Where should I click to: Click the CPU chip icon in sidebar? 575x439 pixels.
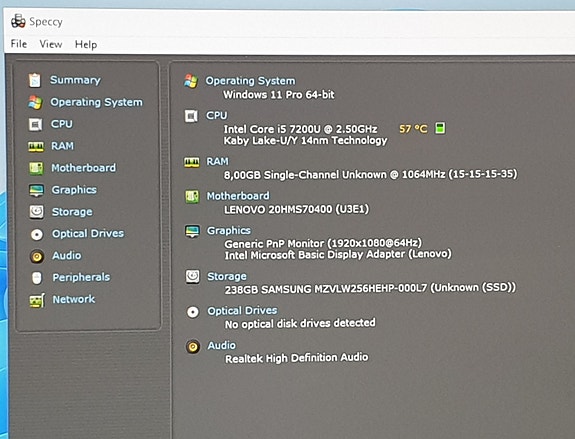click(36, 124)
